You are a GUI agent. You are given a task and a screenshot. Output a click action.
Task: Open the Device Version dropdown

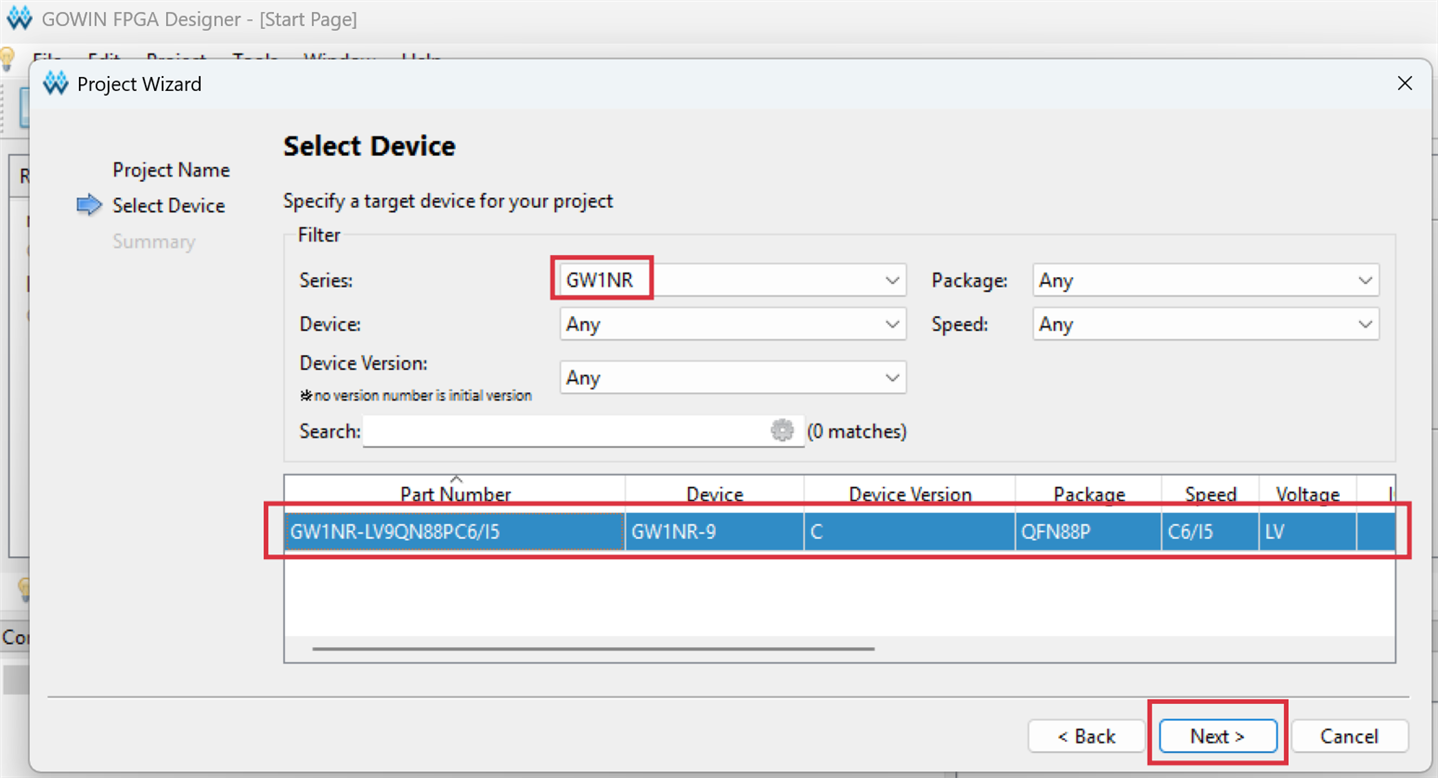pyautogui.click(x=733, y=378)
